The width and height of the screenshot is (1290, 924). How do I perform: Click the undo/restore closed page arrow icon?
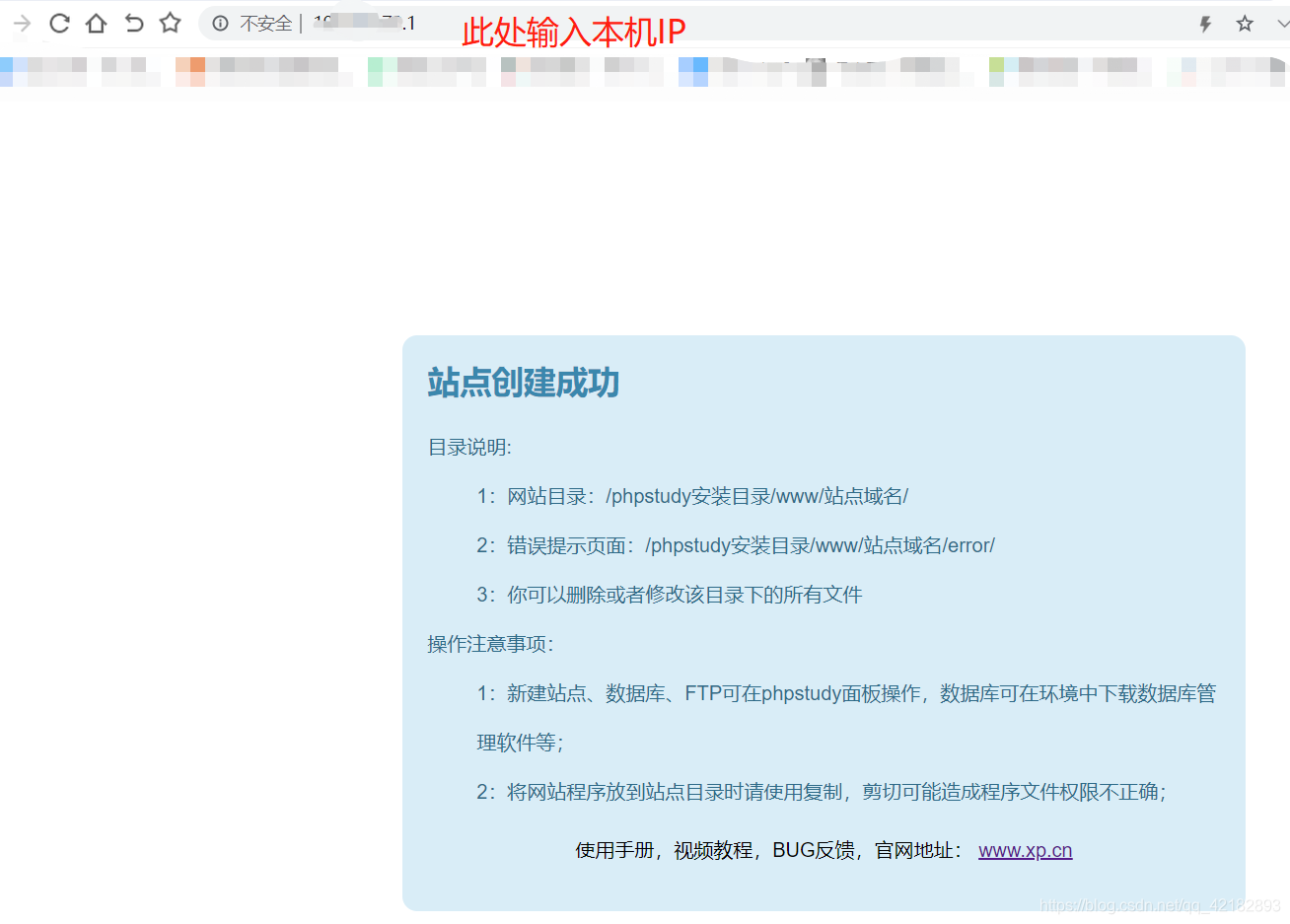point(133,23)
